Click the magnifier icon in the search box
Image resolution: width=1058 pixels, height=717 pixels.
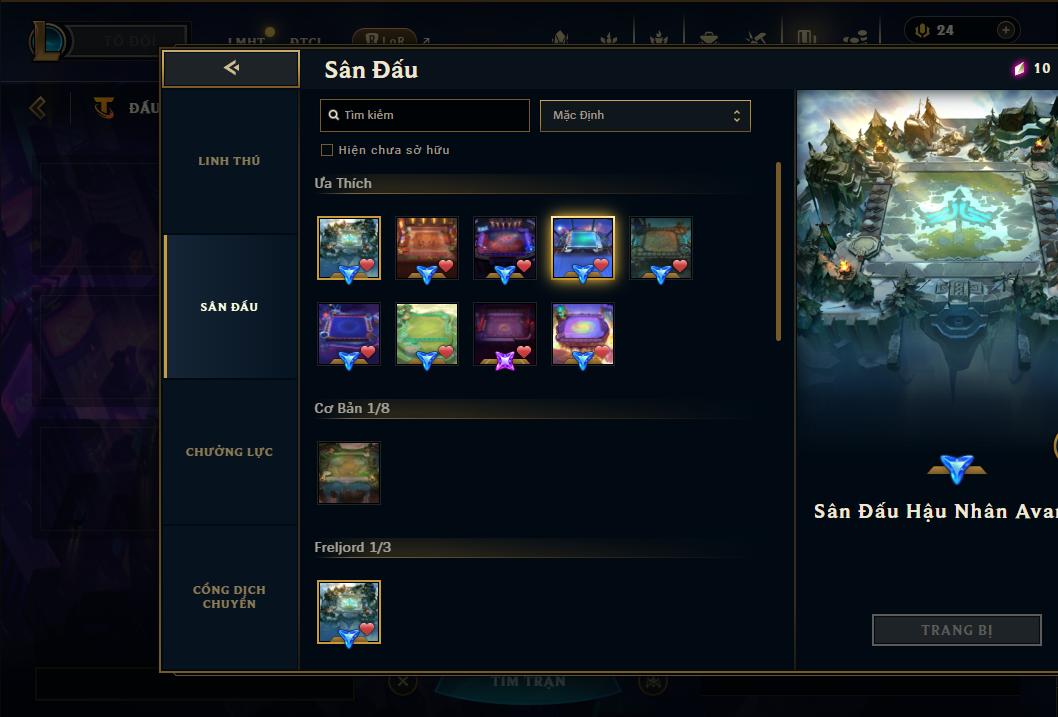(333, 115)
